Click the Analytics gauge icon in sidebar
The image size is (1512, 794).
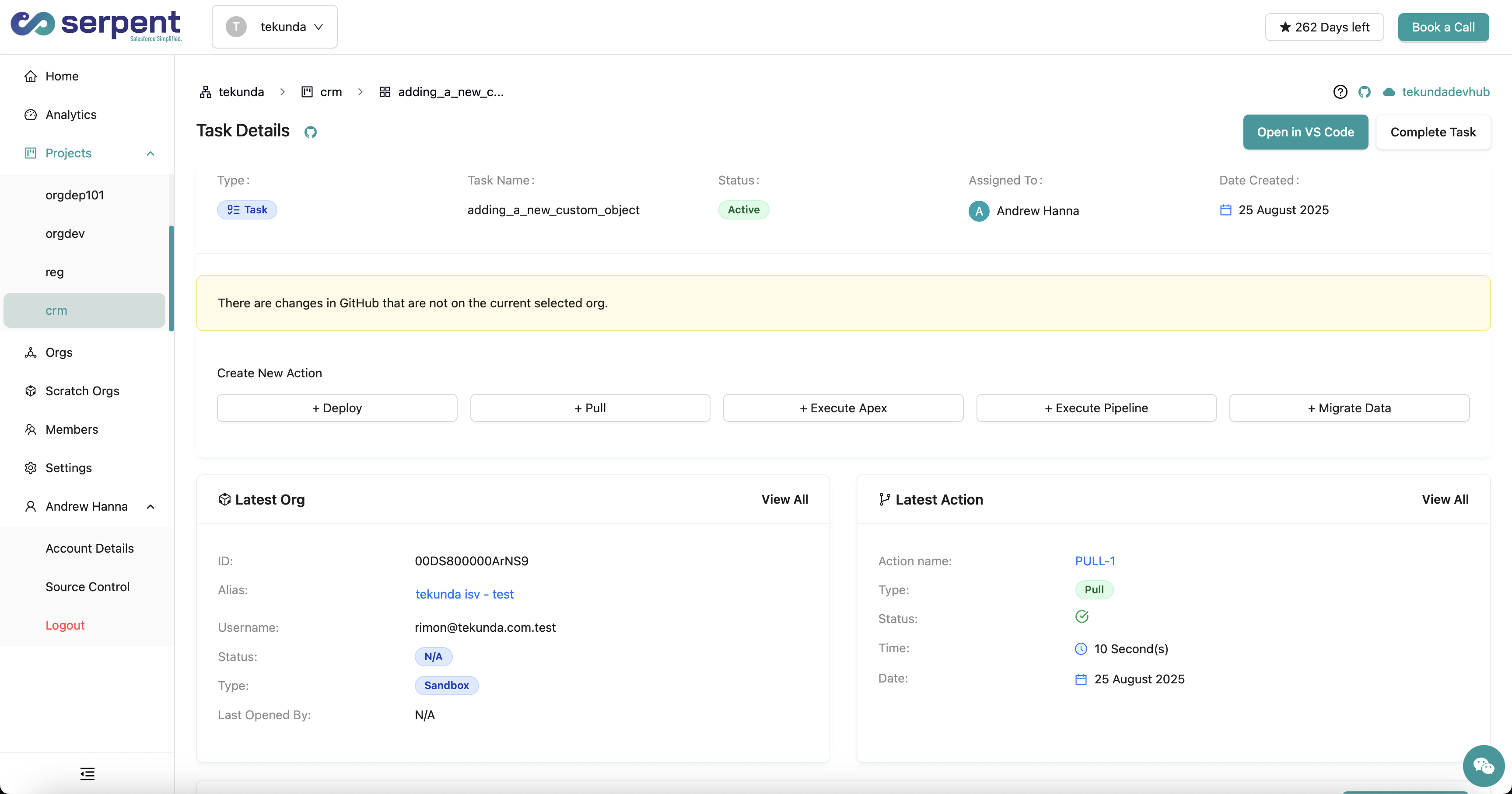click(x=31, y=115)
